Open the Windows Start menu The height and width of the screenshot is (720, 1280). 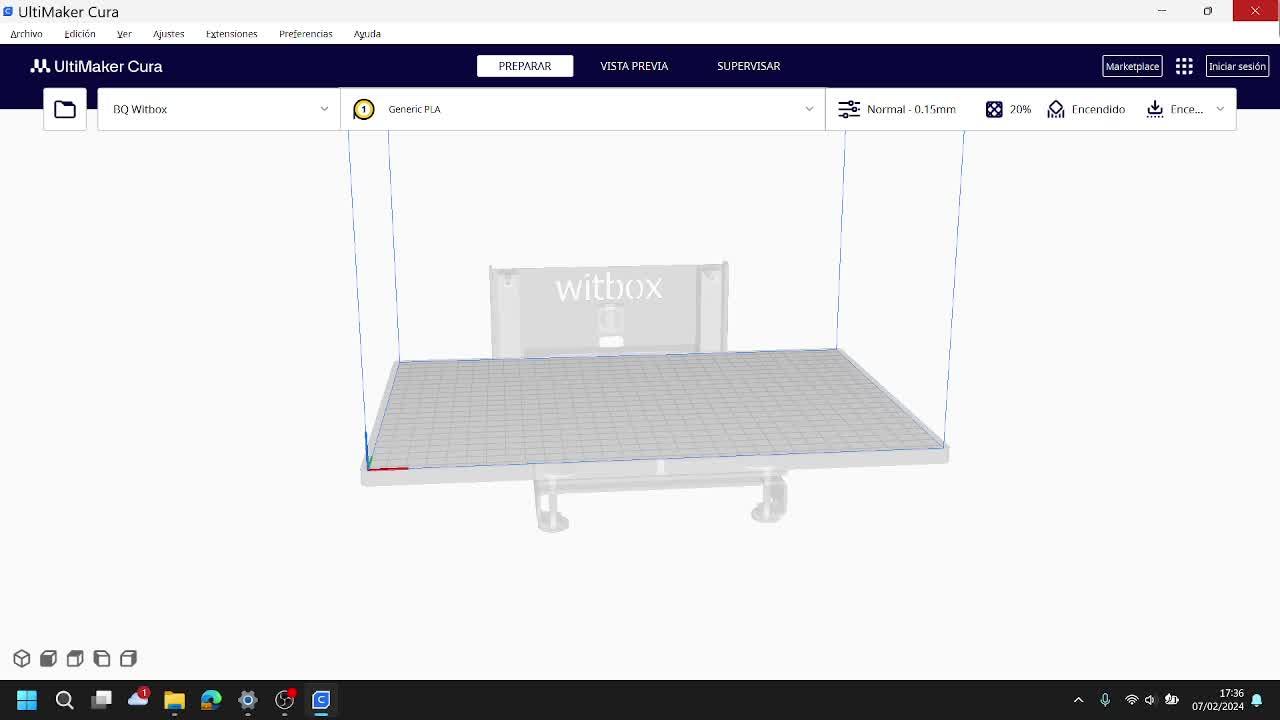[27, 700]
